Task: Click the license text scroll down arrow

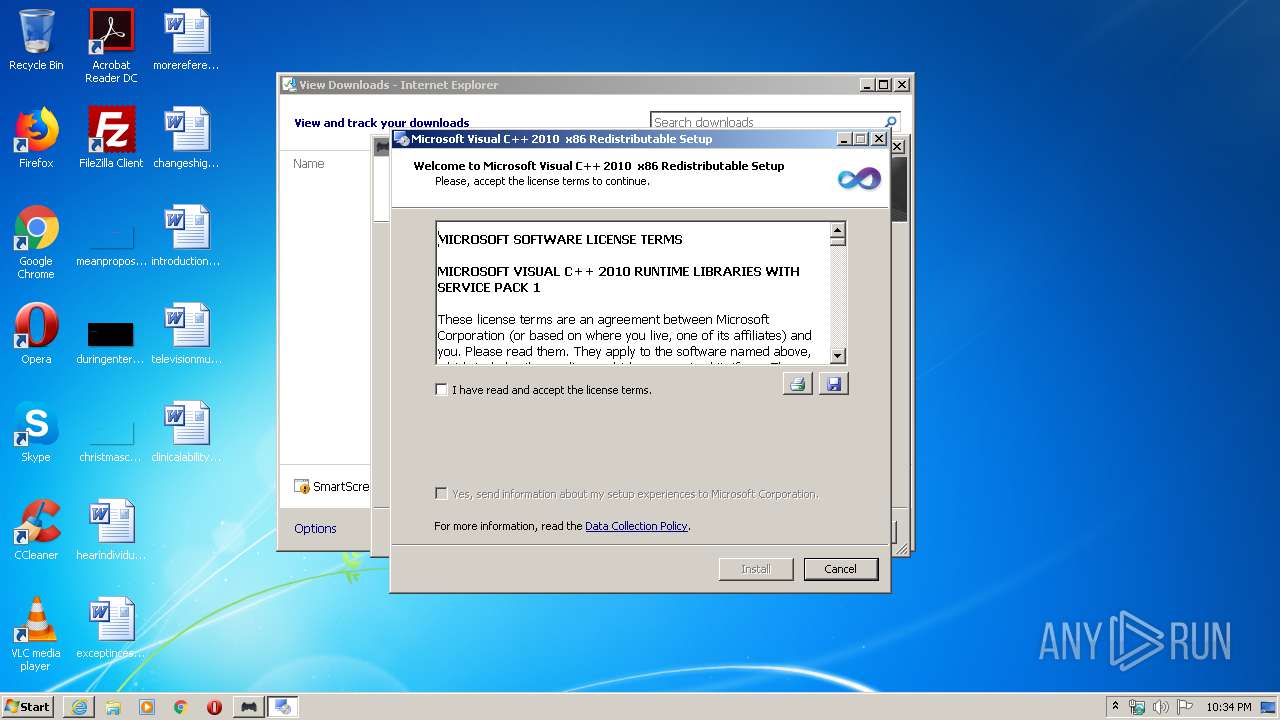Action: coord(838,356)
